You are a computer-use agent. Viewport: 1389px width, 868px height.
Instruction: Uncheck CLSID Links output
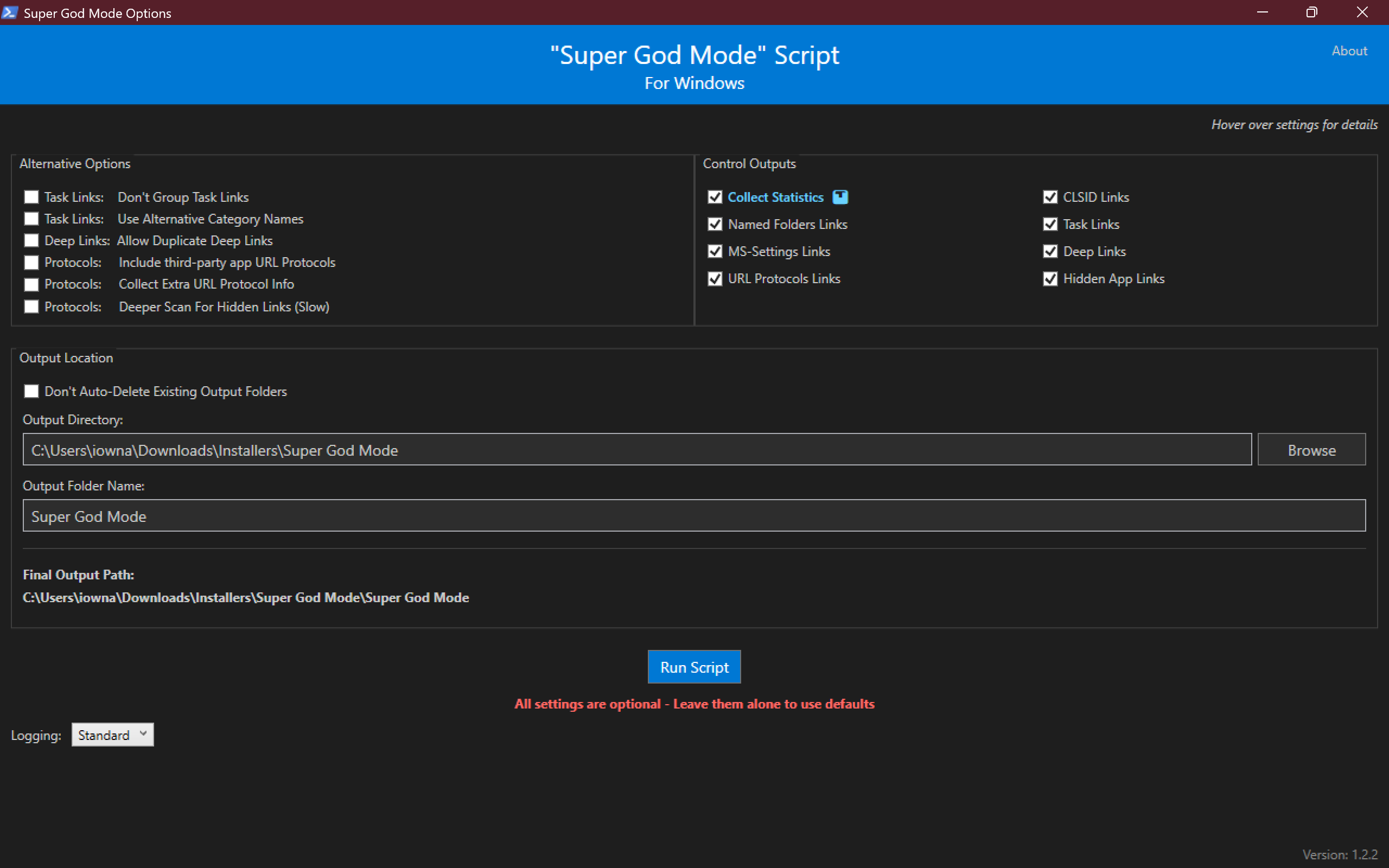[1050, 197]
